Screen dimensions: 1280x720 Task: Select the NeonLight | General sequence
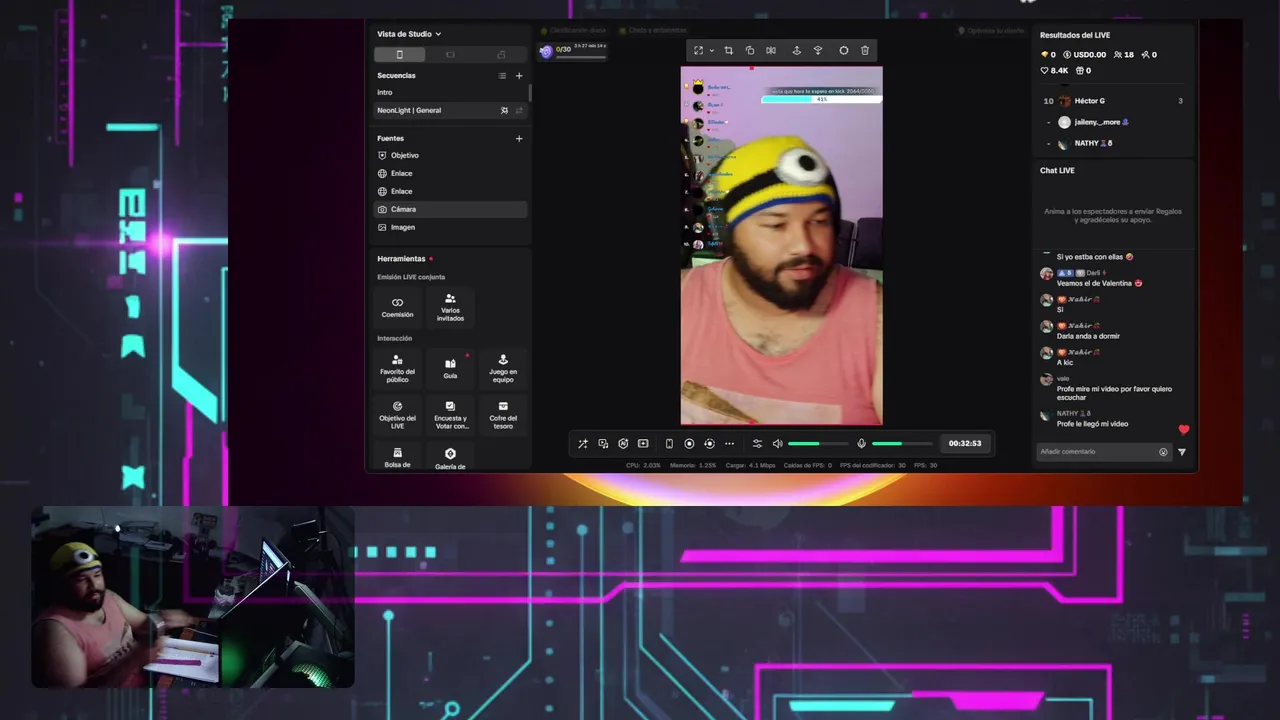[450, 110]
